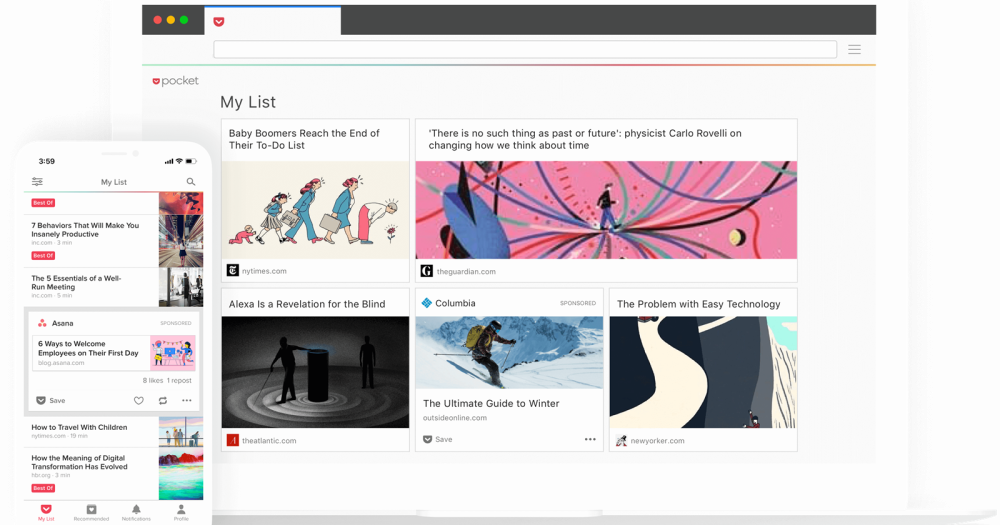Viewport: 1000px width, 525px height.
Task: Click the Guardian source icon
Action: pos(427,271)
